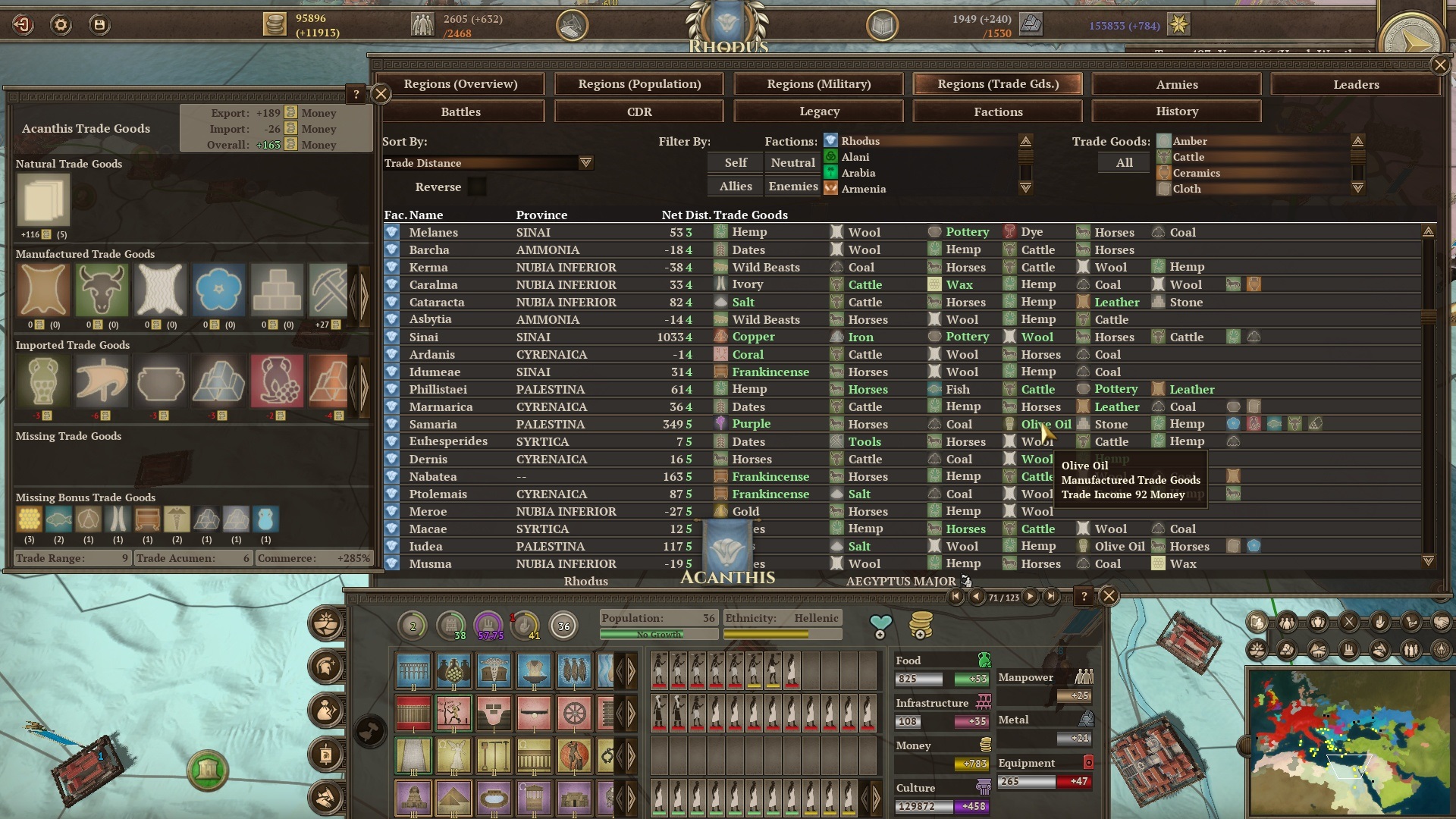Open the History ledger page
The height and width of the screenshot is (819, 1456).
click(x=1177, y=111)
